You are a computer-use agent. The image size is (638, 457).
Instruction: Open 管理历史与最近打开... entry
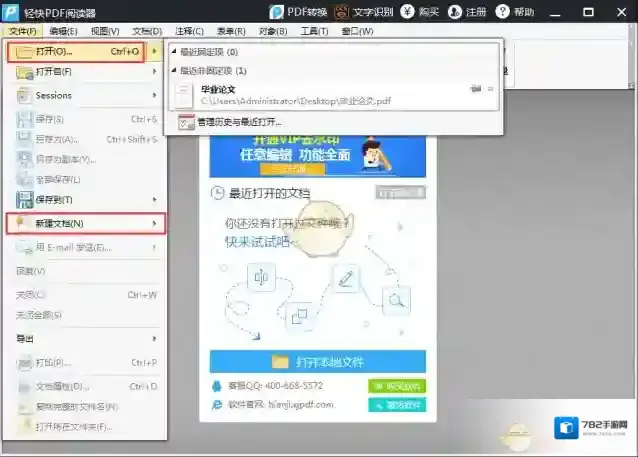[333, 122]
